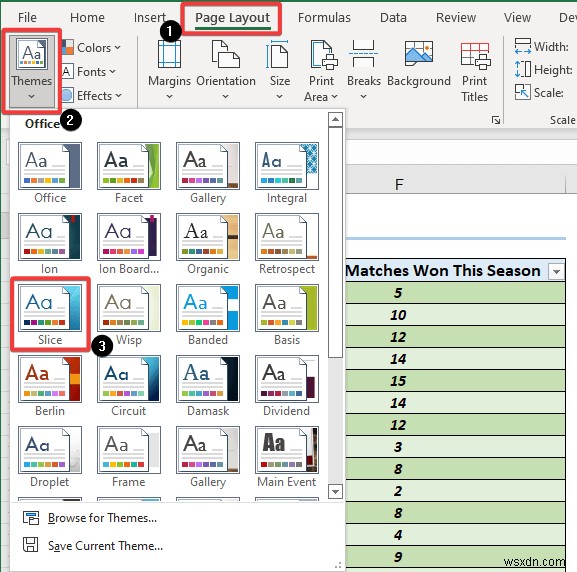
Task: Apply the Damask theme
Action: (208, 386)
